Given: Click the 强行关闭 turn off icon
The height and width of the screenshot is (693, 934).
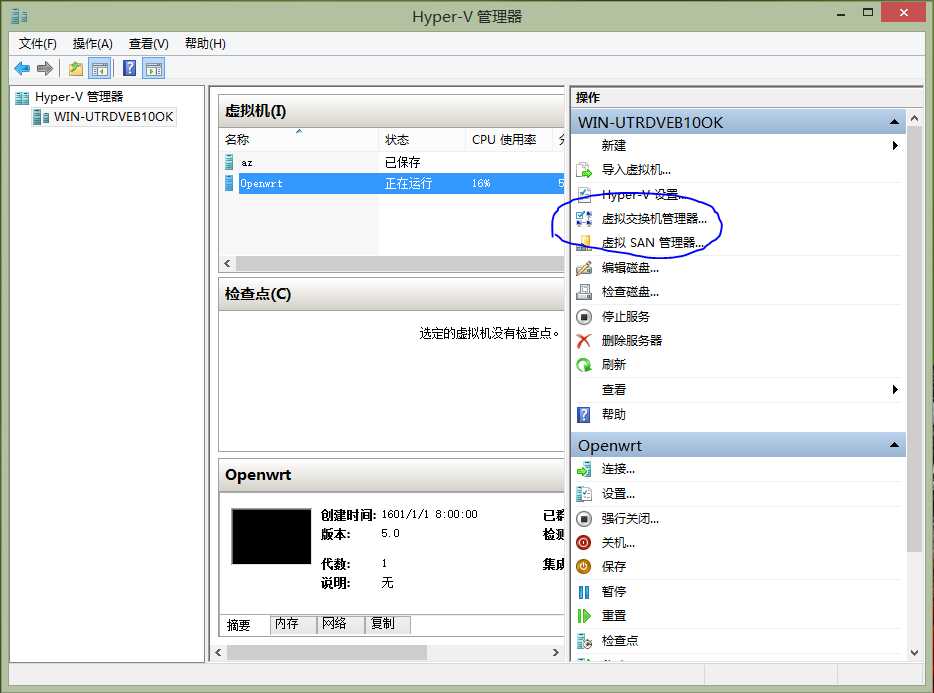Looking at the screenshot, I should (x=584, y=518).
